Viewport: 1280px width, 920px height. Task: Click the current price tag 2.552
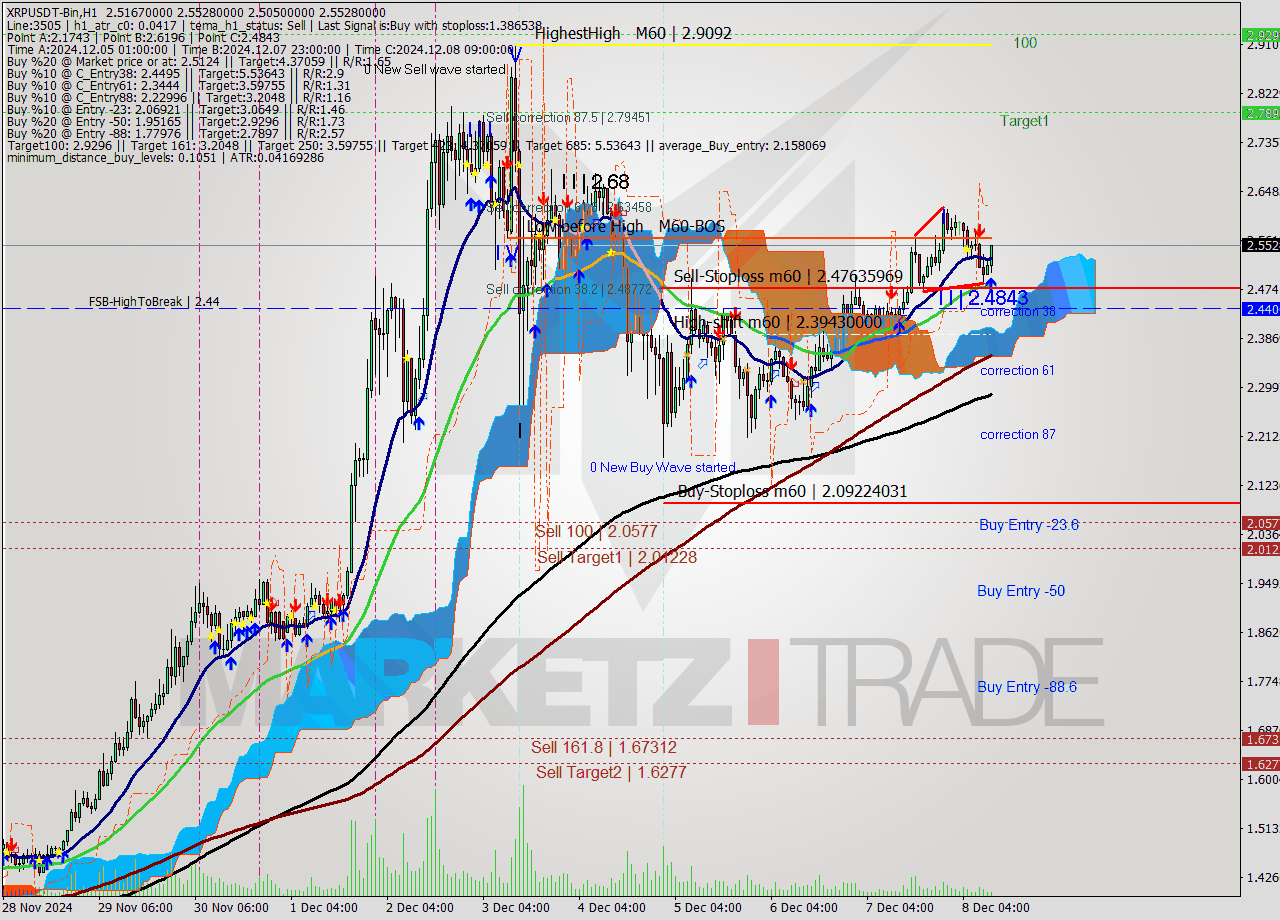[1260, 245]
